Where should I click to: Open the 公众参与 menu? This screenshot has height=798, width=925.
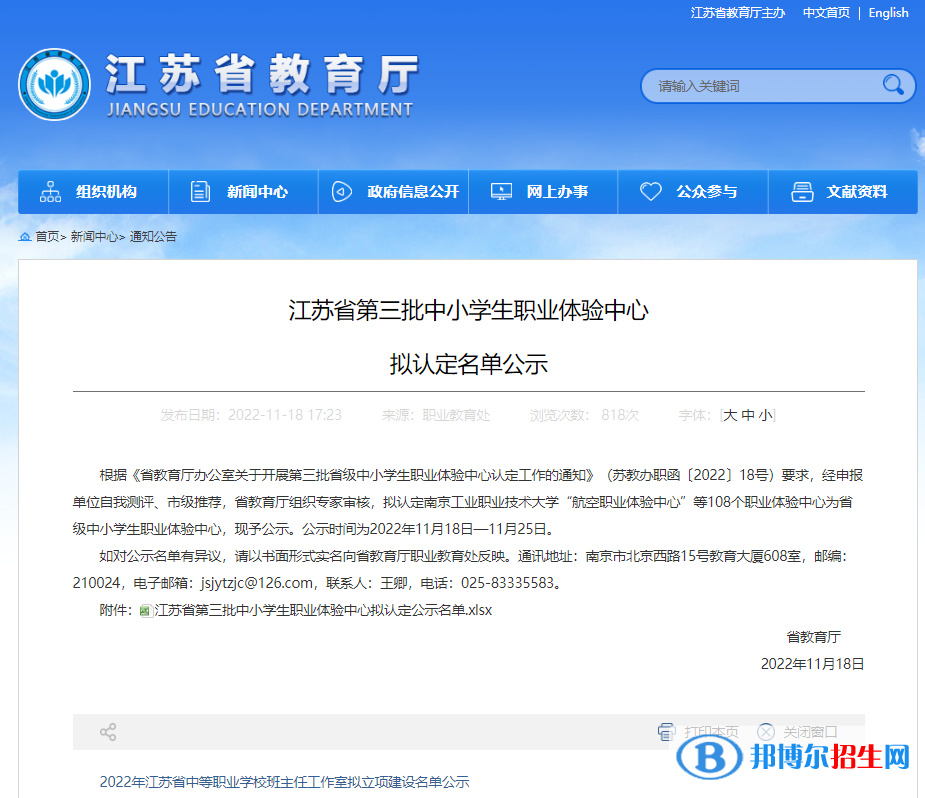click(x=693, y=192)
